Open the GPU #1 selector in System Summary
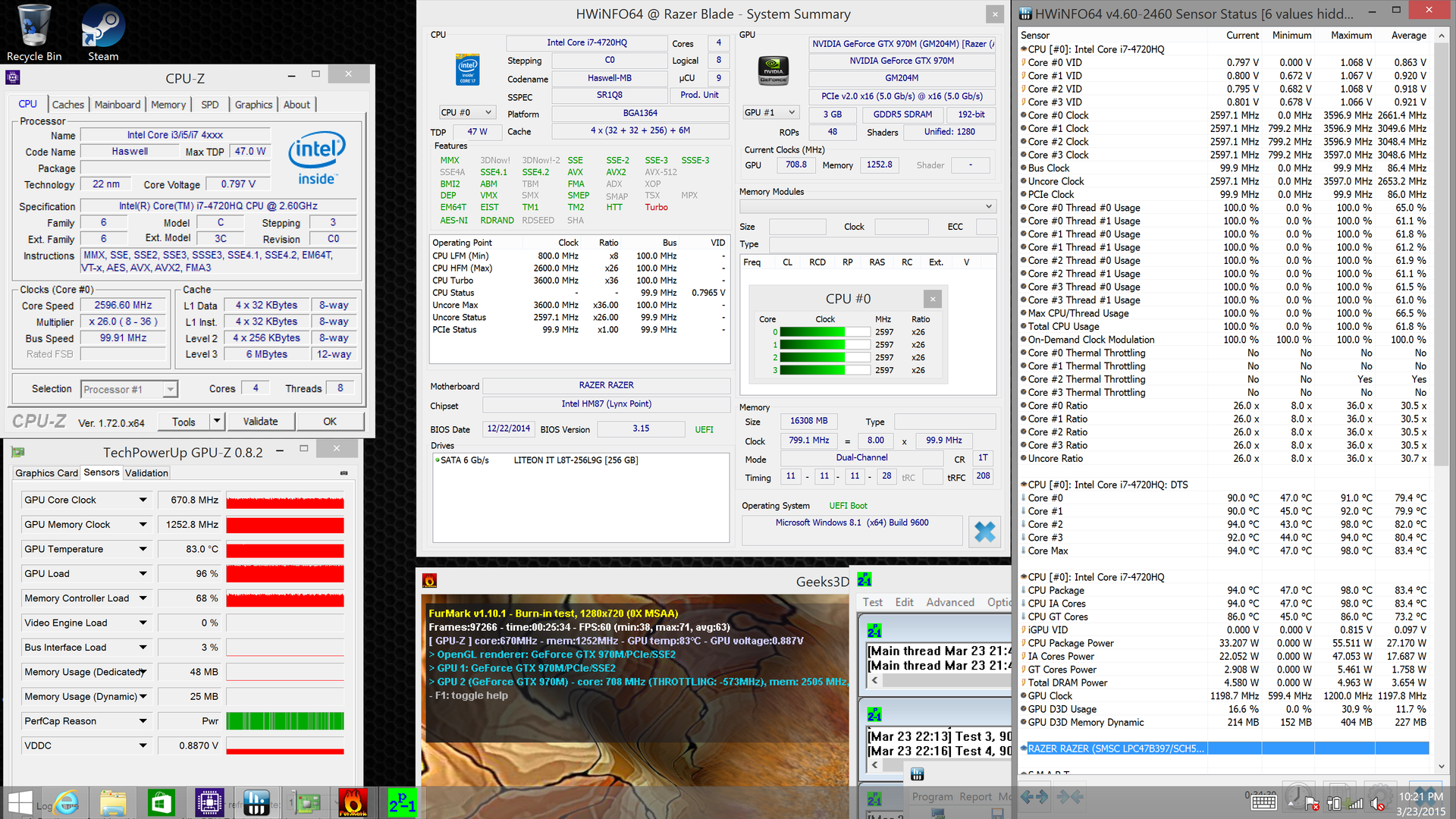Image resolution: width=1456 pixels, height=819 pixels. [x=770, y=112]
